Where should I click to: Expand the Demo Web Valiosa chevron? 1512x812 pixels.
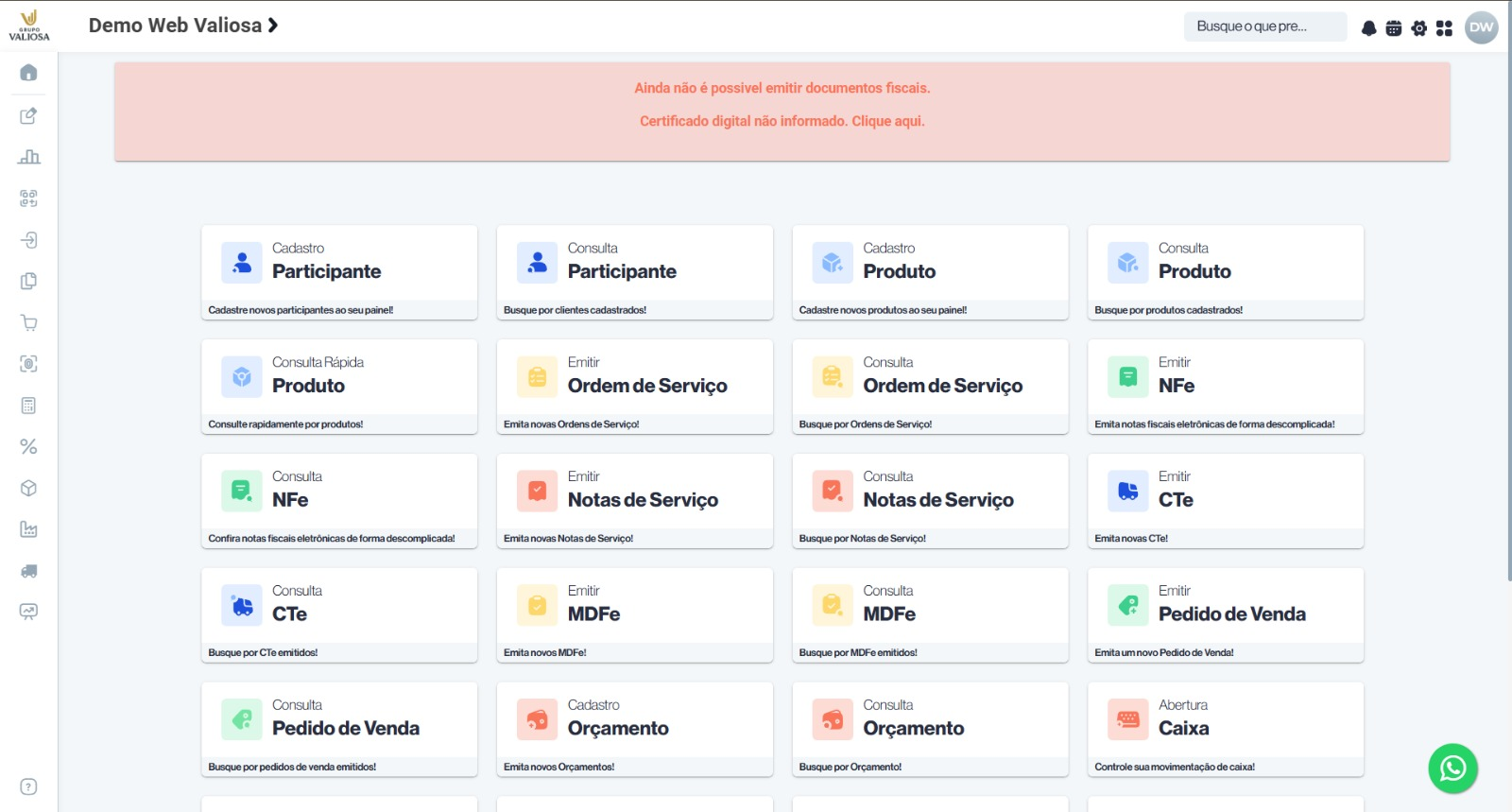[x=273, y=26]
